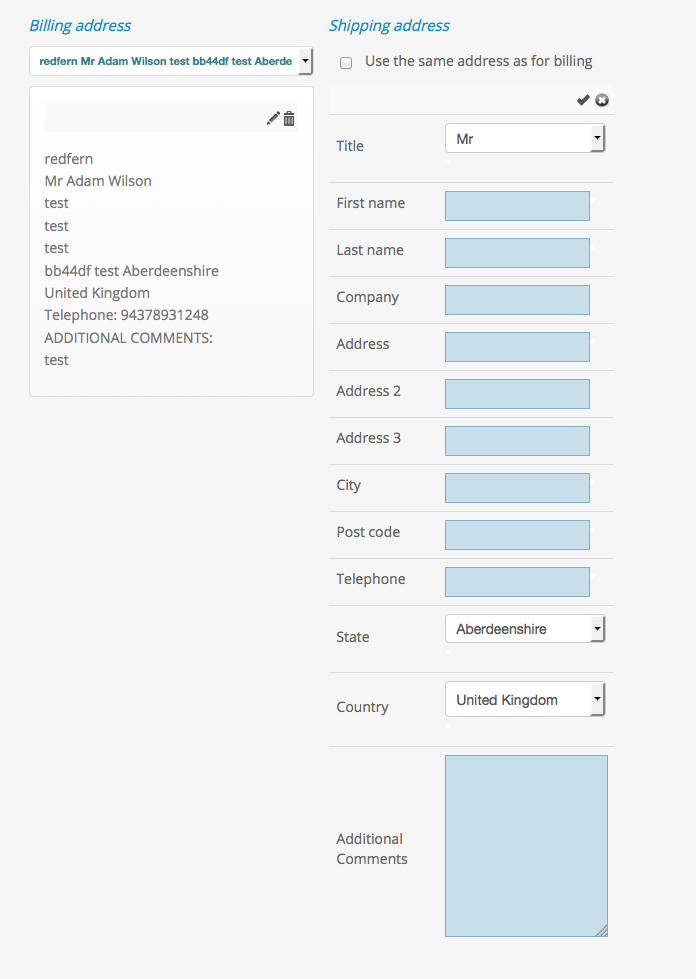Delete billing address using trash icon

pos(289,118)
